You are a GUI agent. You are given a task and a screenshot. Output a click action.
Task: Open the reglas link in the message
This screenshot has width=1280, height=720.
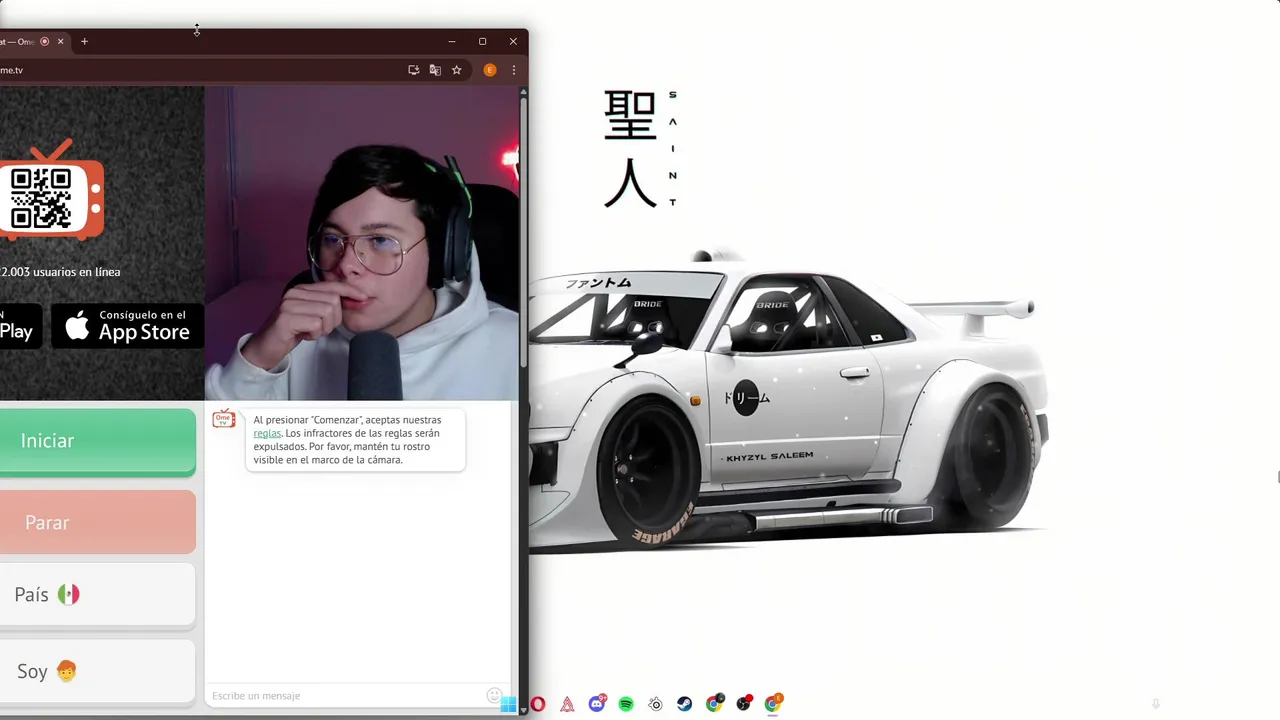tap(267, 433)
